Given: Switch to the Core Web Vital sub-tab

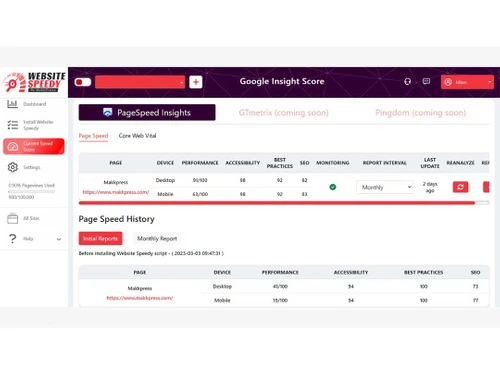Looking at the screenshot, I should pyautogui.click(x=137, y=136).
